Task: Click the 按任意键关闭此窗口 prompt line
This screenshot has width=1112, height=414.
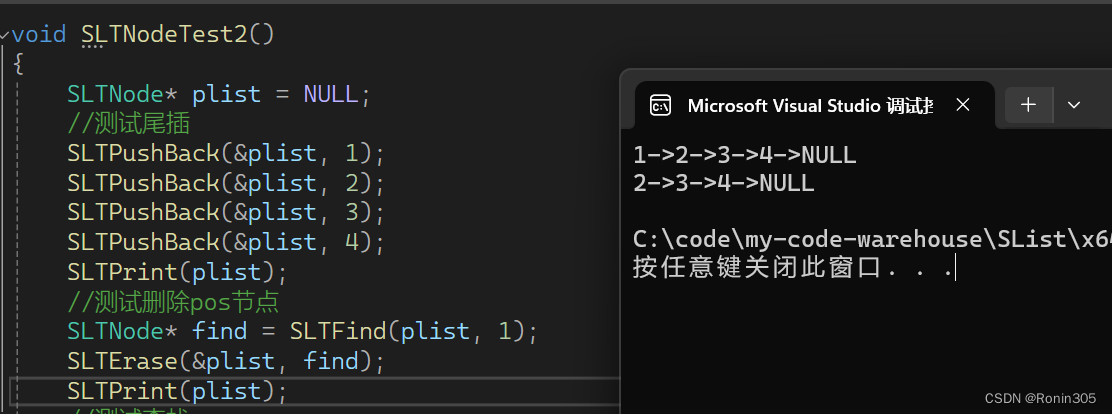Action: click(x=793, y=269)
